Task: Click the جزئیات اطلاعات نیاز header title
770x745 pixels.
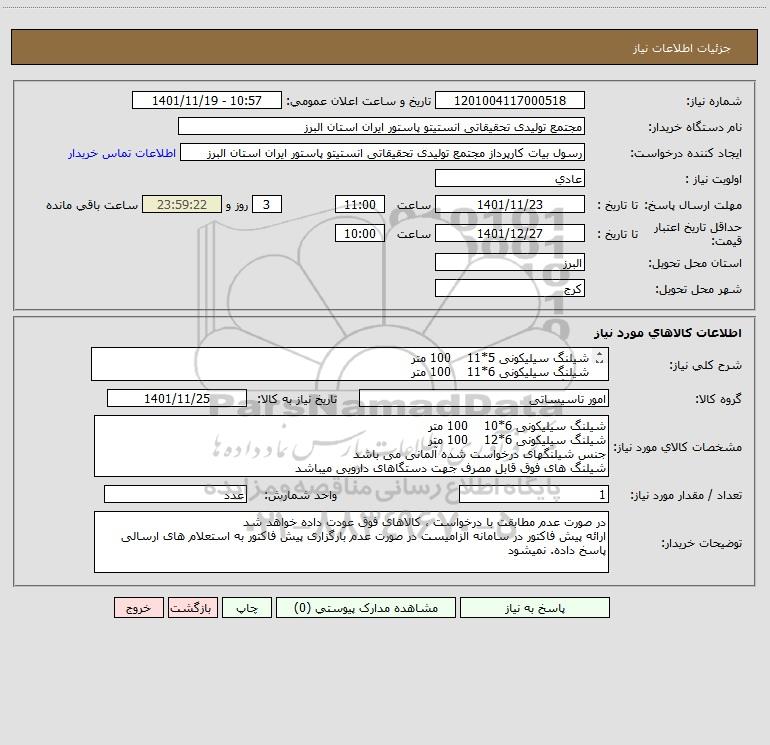Action: pyautogui.click(x=681, y=48)
